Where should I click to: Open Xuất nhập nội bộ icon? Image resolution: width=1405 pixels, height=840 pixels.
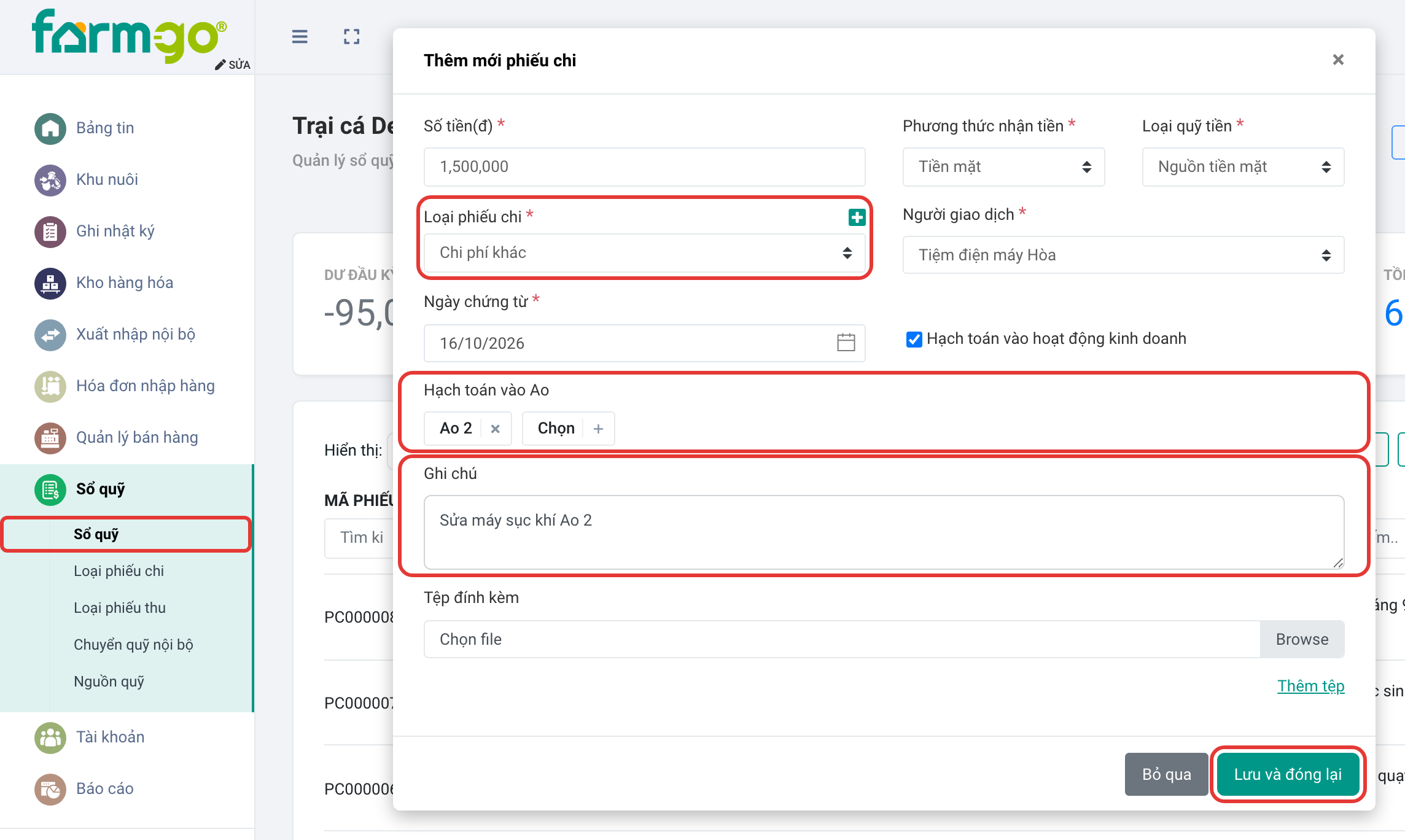pos(50,335)
